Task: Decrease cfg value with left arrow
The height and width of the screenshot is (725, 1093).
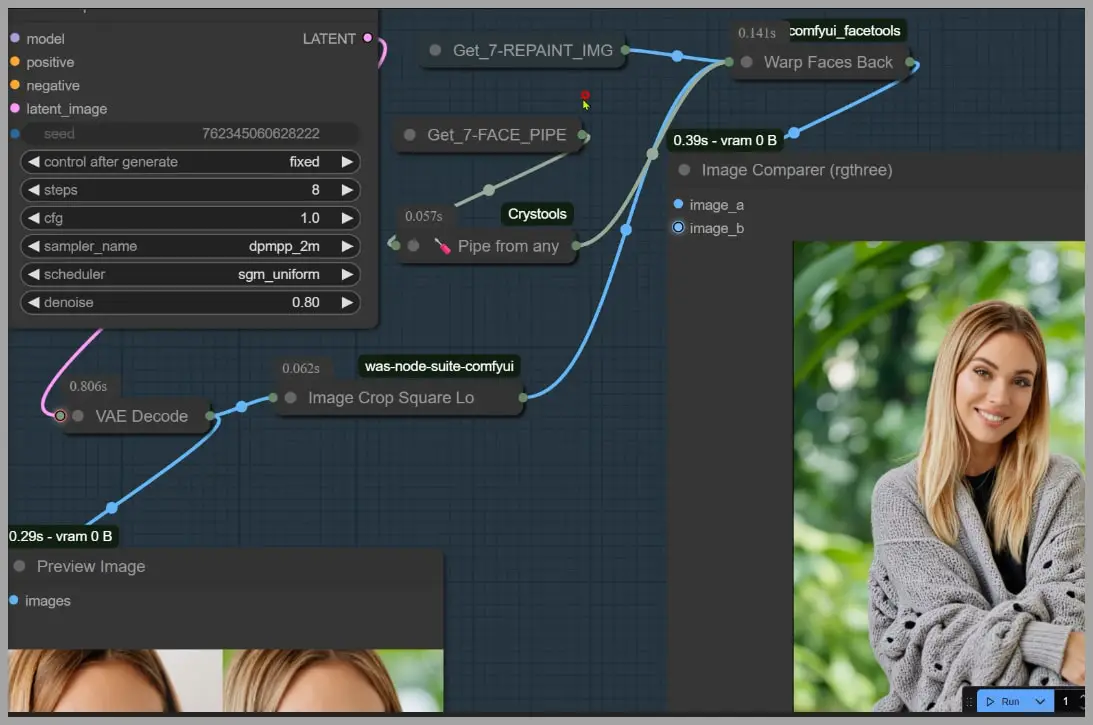Action: tap(33, 218)
